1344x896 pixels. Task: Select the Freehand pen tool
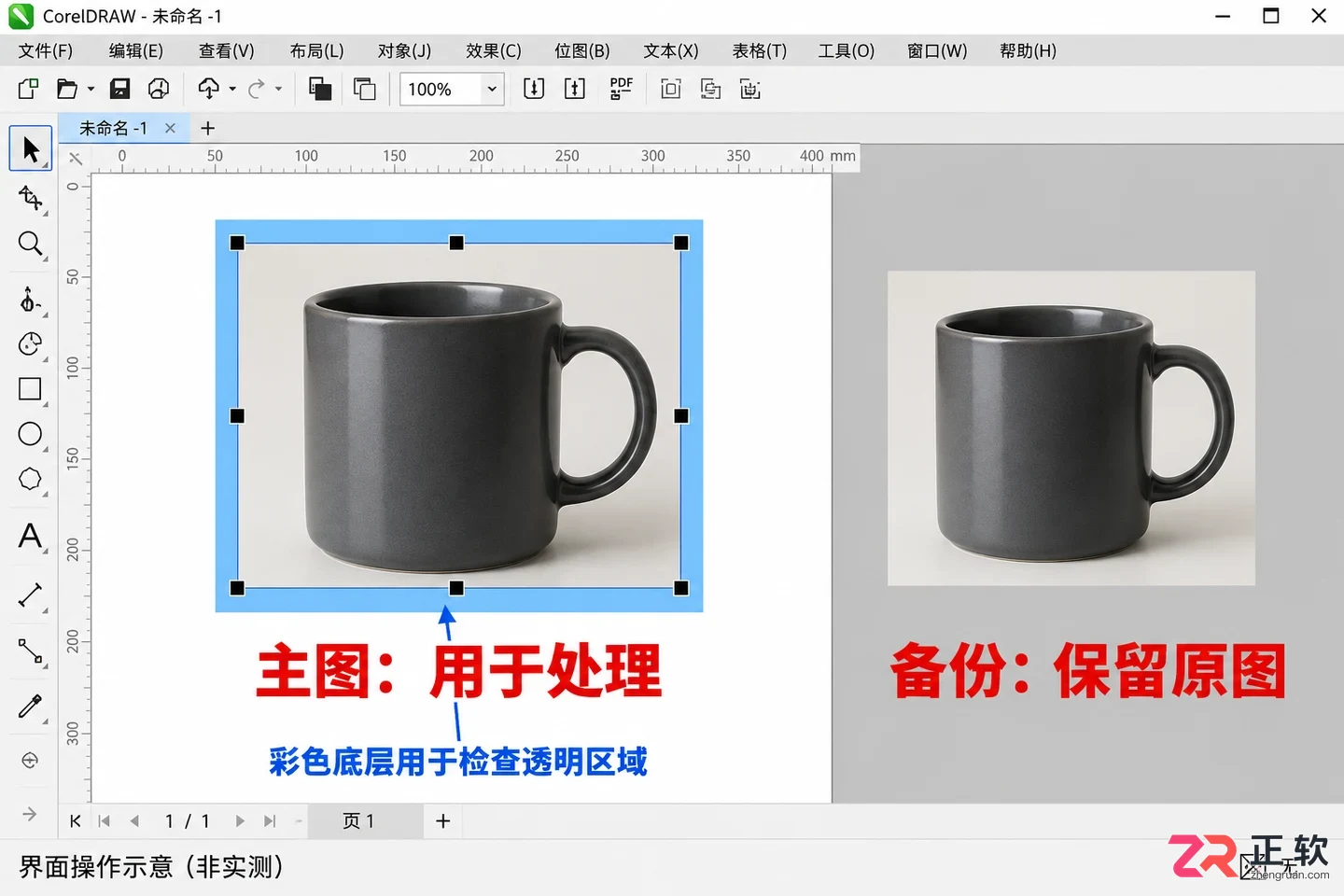click(31, 300)
